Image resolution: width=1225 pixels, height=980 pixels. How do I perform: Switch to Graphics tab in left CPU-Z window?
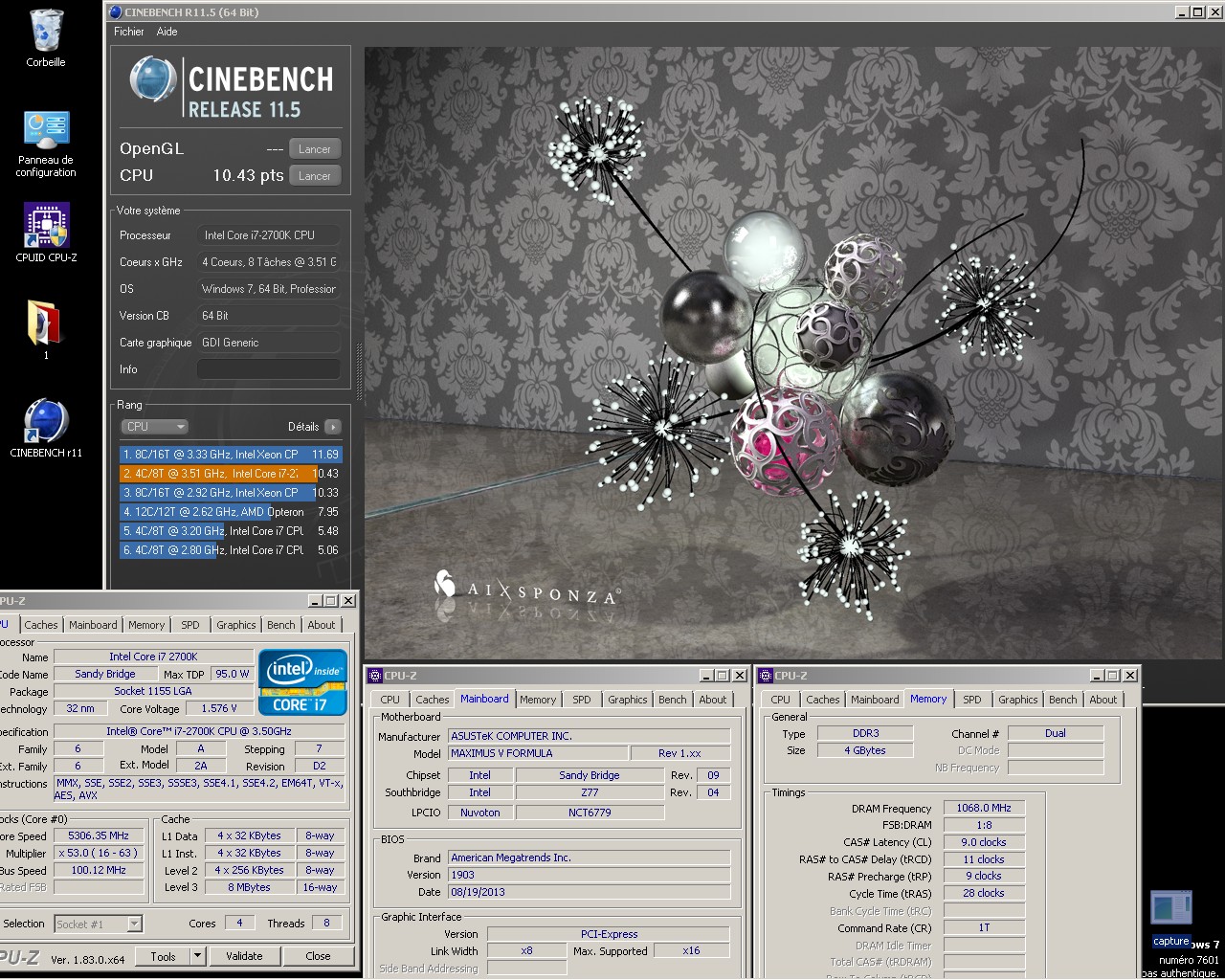(x=236, y=625)
